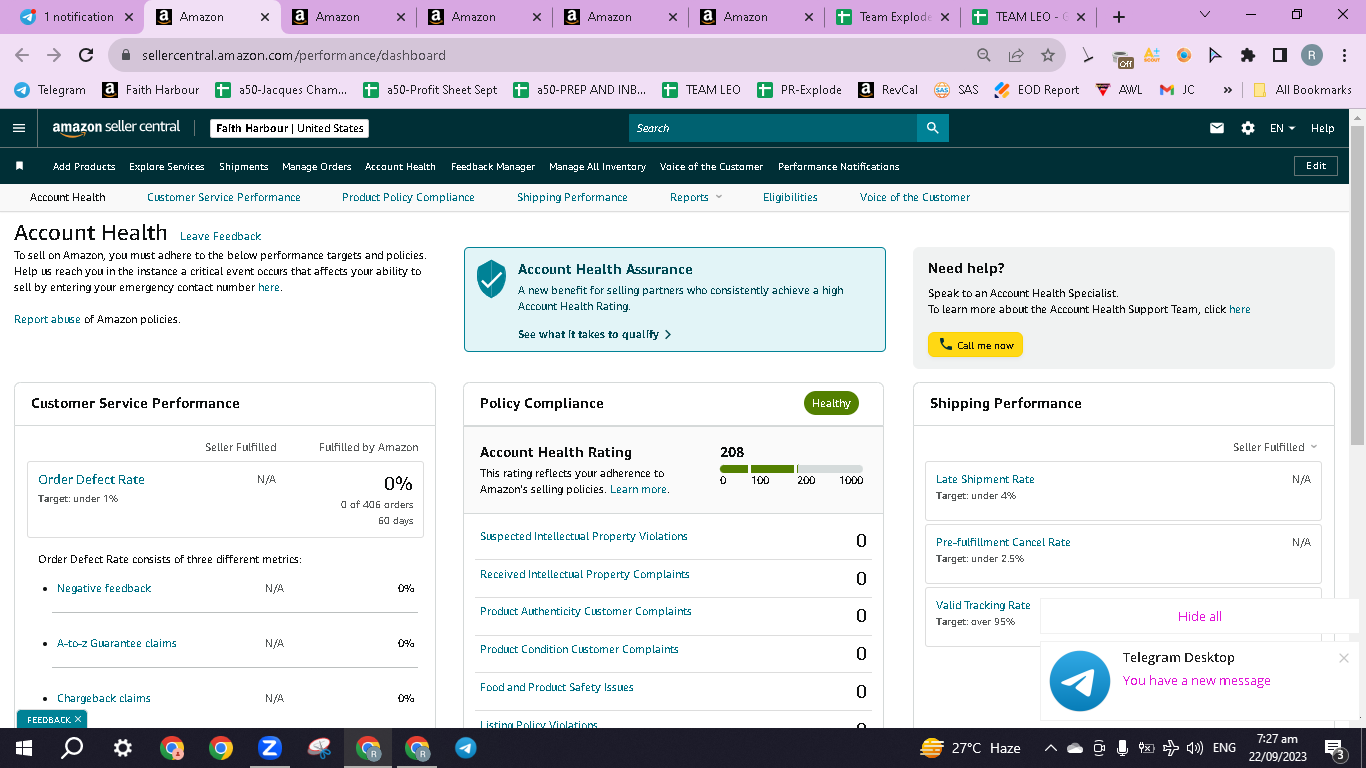Screen dimensions: 1366x768
Task: Switch to the Product Policy Compliance tab
Action: point(408,197)
